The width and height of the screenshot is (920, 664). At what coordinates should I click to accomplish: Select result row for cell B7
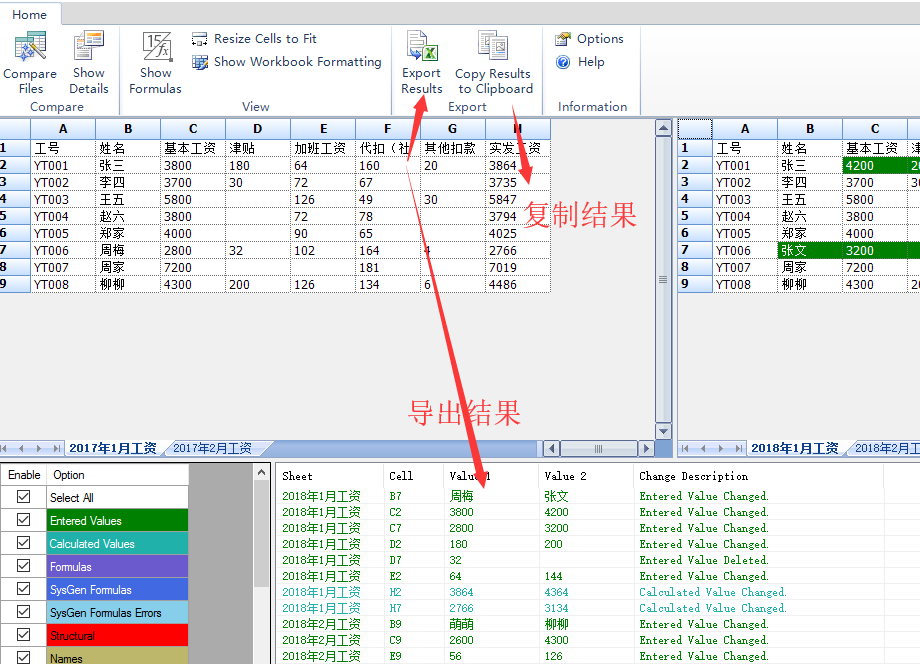coord(597,496)
